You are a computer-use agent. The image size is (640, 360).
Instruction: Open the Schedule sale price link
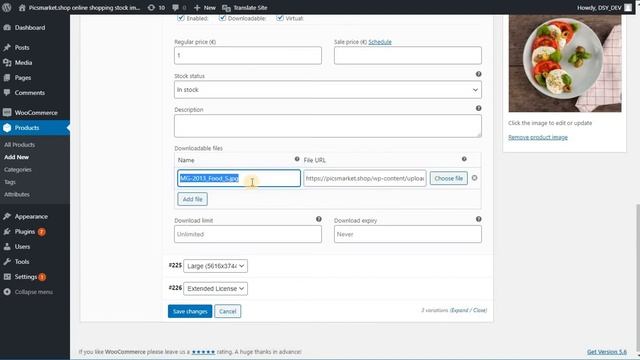pos(380,42)
